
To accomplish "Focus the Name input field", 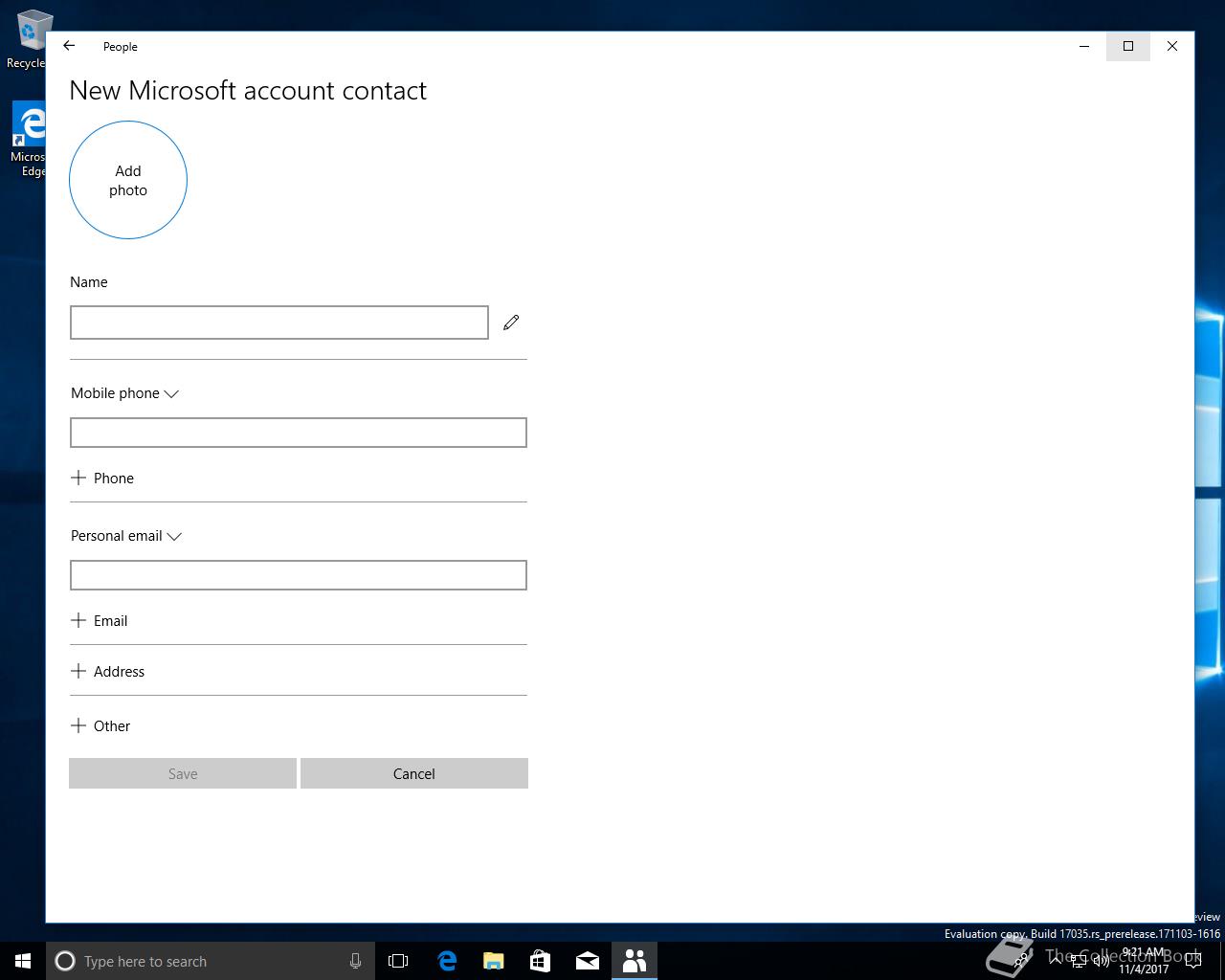I will click(279, 323).
